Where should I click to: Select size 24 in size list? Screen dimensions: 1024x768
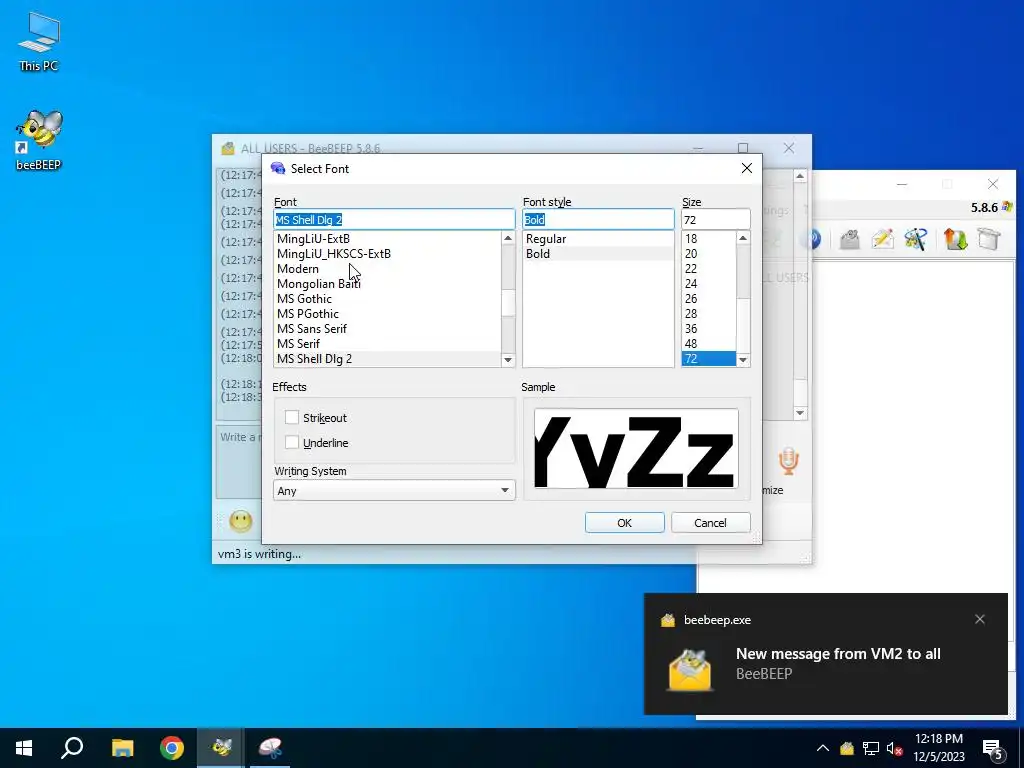coord(709,283)
